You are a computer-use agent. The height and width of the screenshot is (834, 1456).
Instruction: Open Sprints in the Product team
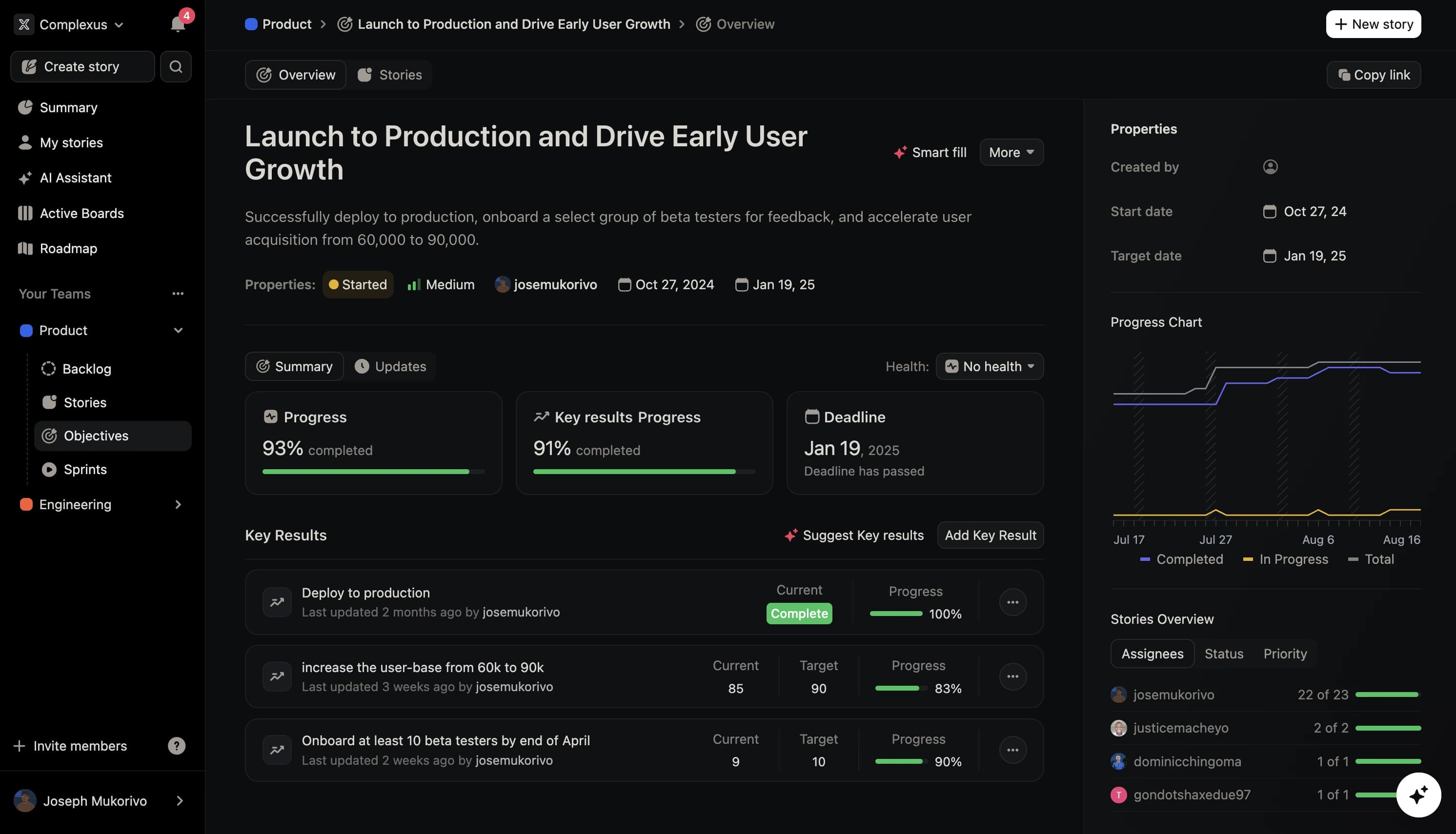click(x=85, y=470)
